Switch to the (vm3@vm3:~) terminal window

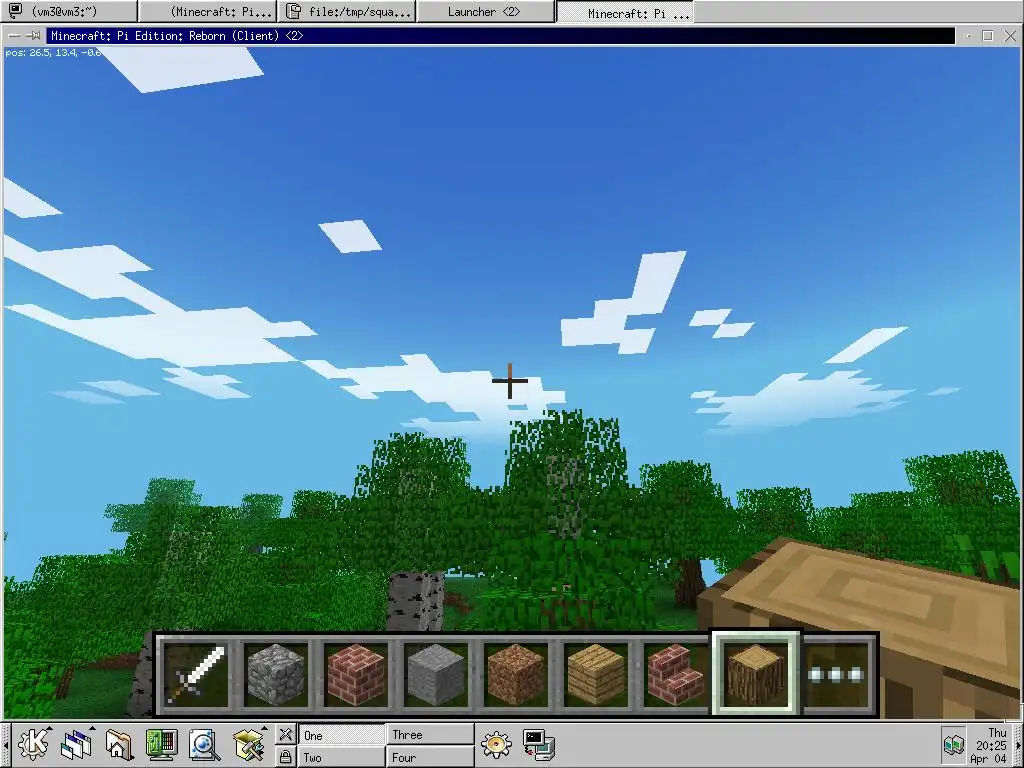[x=69, y=11]
